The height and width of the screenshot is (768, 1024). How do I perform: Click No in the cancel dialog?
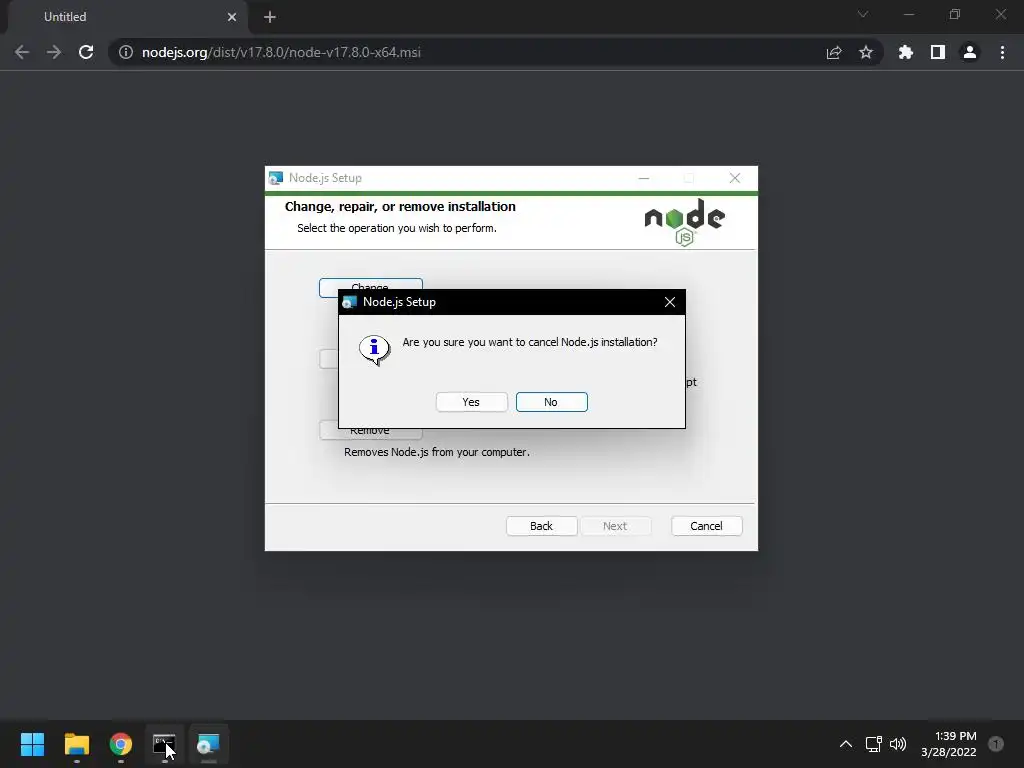tap(551, 402)
